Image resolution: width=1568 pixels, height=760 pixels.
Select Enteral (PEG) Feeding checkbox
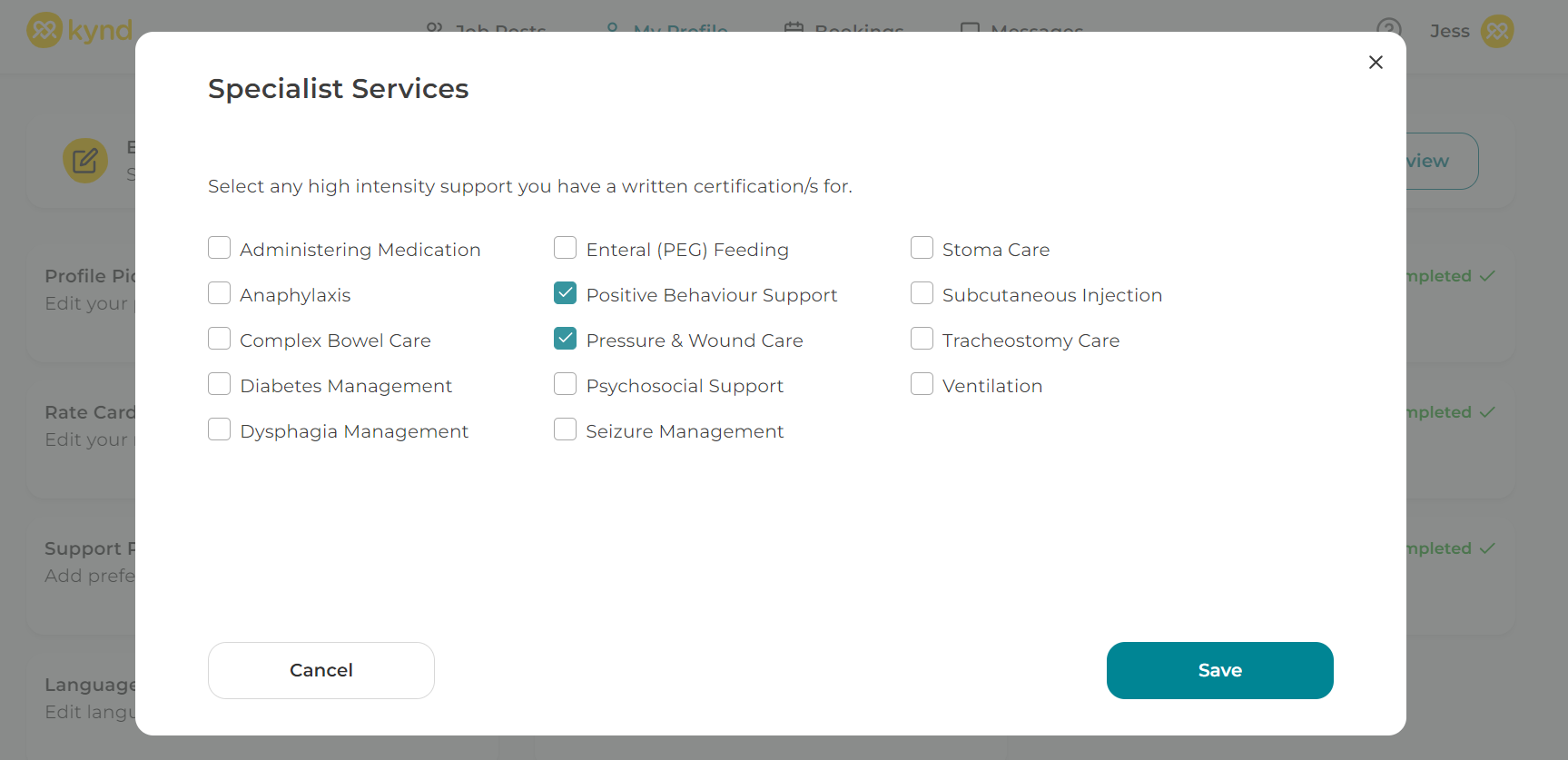[x=565, y=248]
